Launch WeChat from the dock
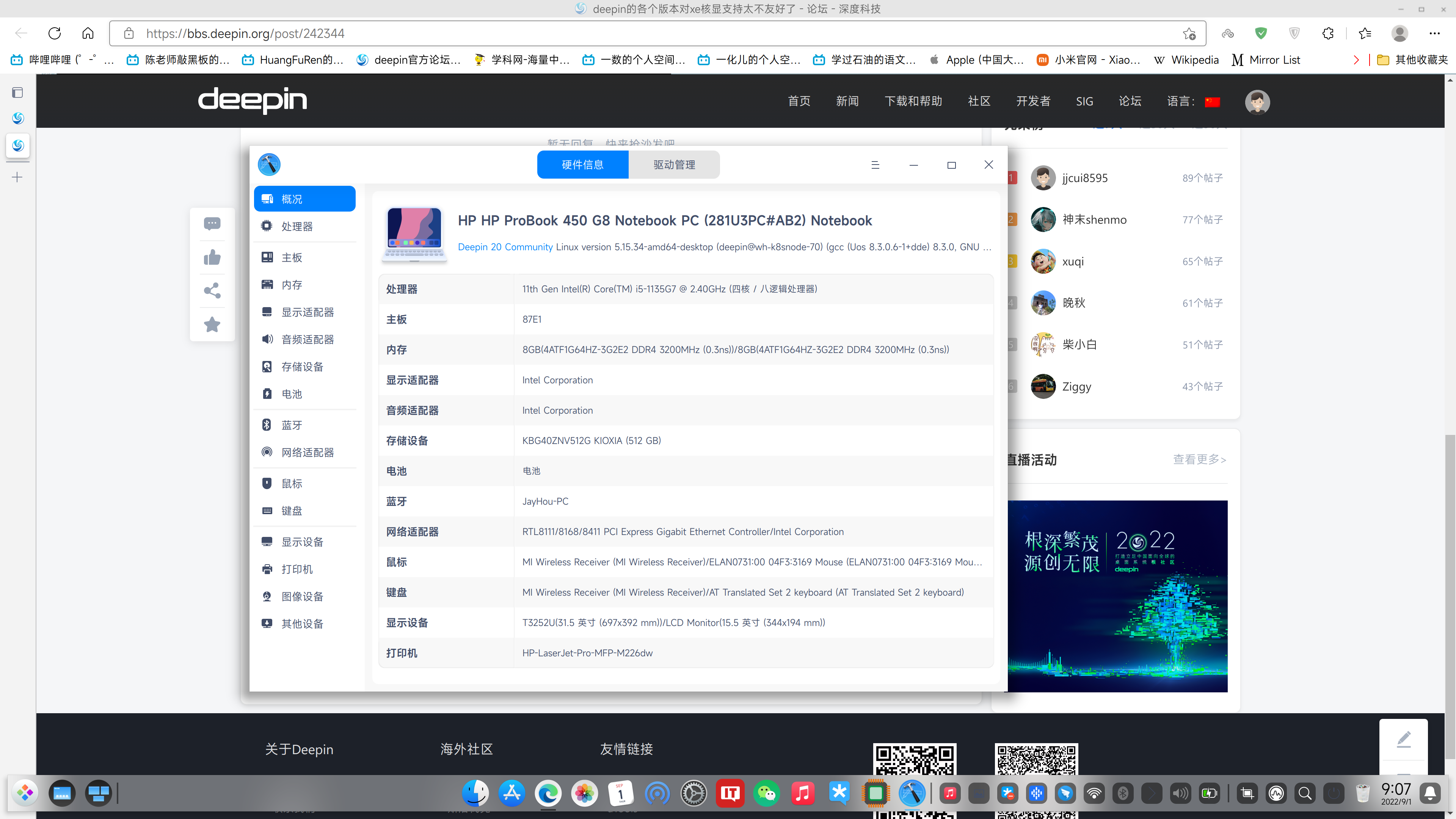The image size is (1456, 819). [766, 793]
